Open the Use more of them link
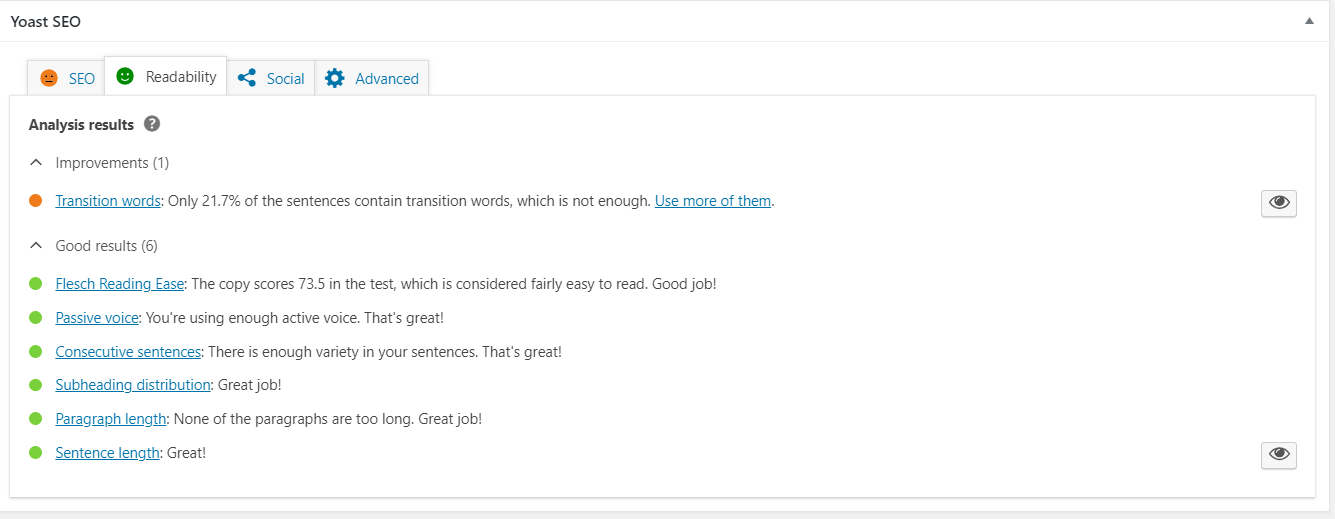The image size is (1335, 519). click(713, 201)
